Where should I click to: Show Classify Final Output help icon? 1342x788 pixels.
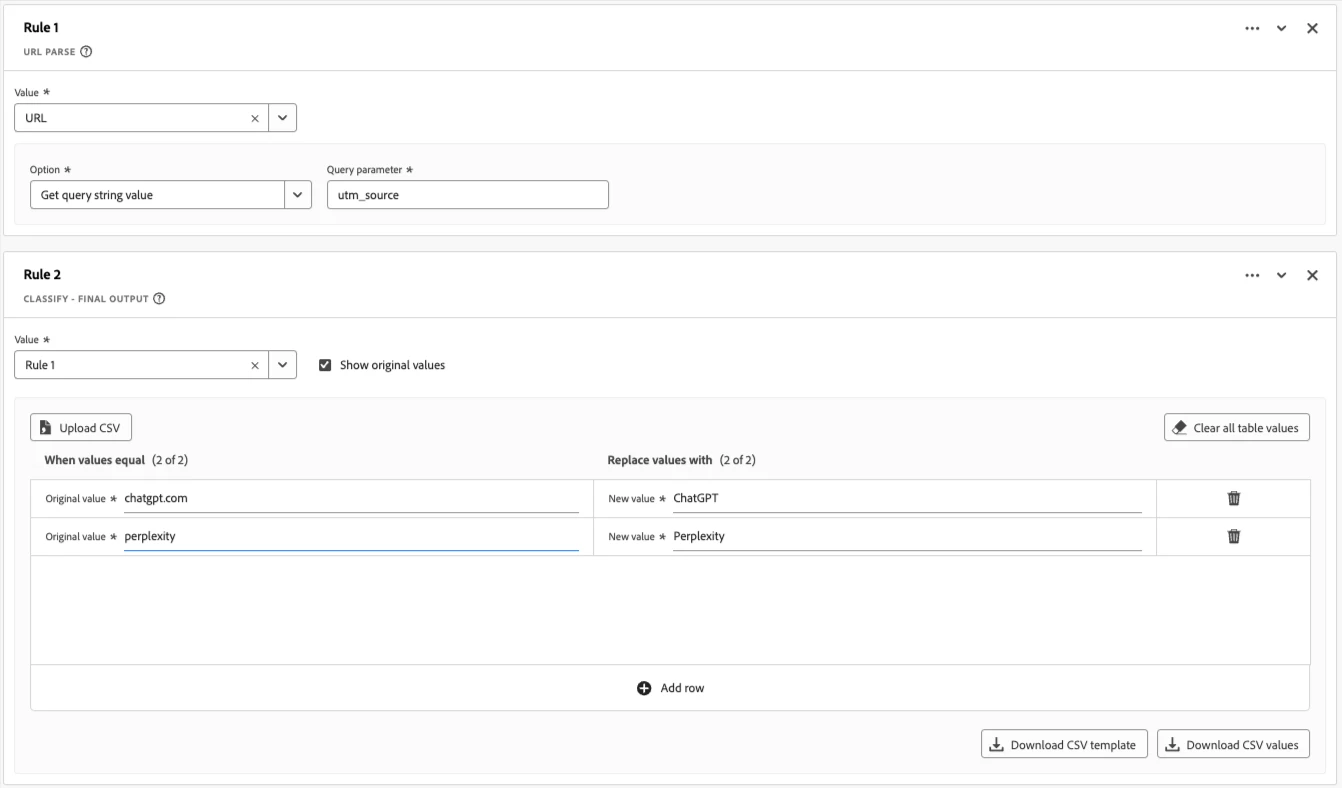(x=159, y=298)
